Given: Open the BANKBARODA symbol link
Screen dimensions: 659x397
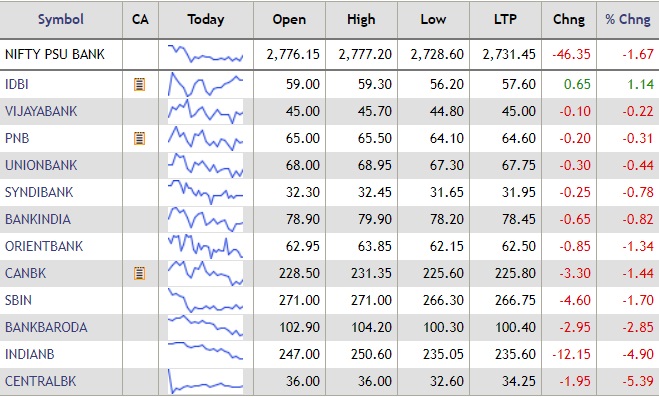Looking at the screenshot, I should click(x=46, y=327).
